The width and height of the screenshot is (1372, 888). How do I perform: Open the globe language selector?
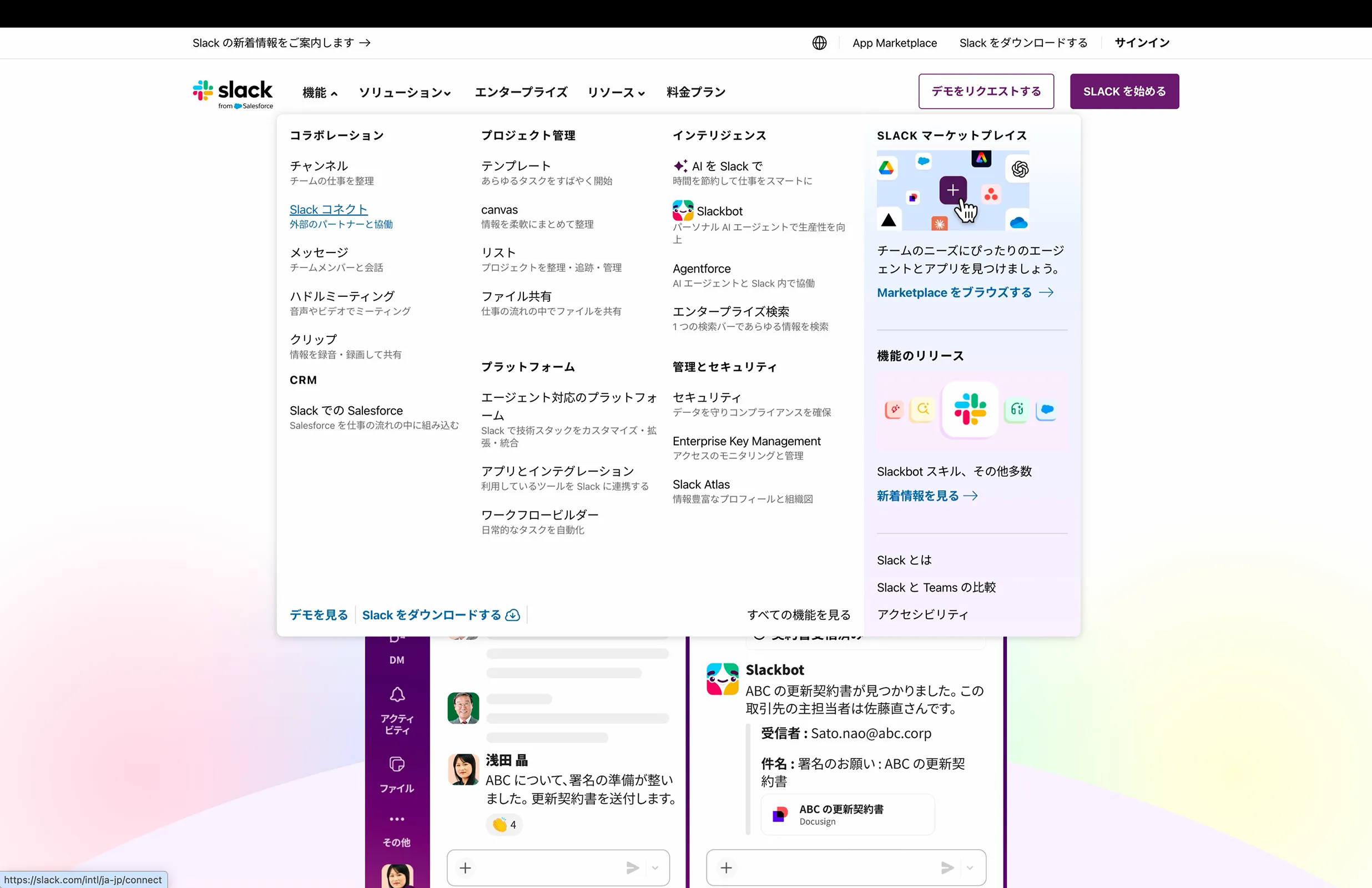(x=819, y=43)
